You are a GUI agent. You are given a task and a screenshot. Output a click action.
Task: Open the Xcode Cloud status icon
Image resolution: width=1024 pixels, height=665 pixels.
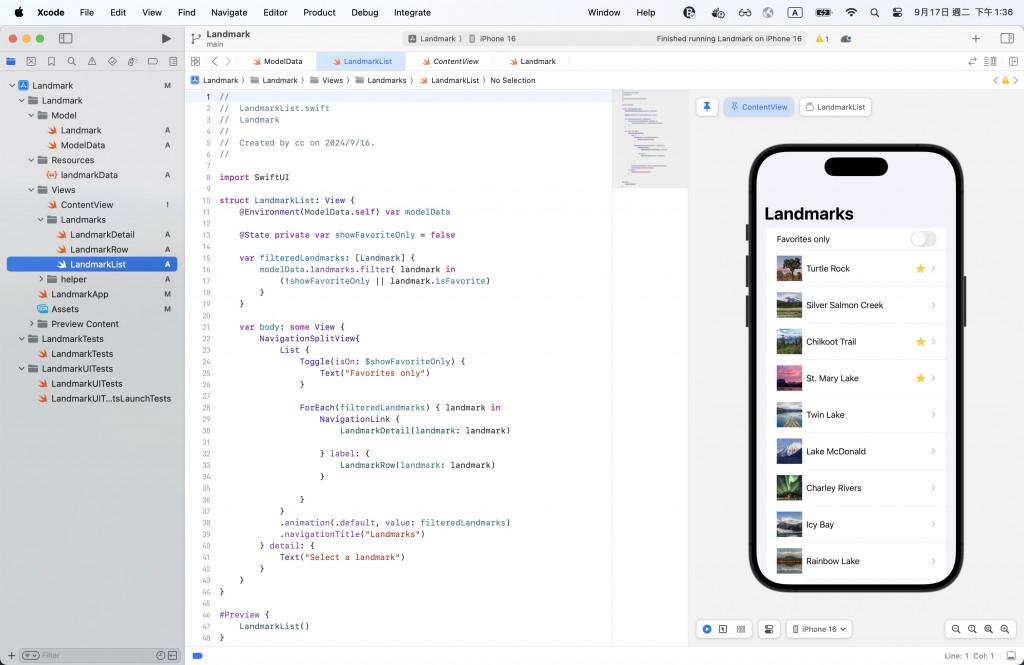point(846,39)
